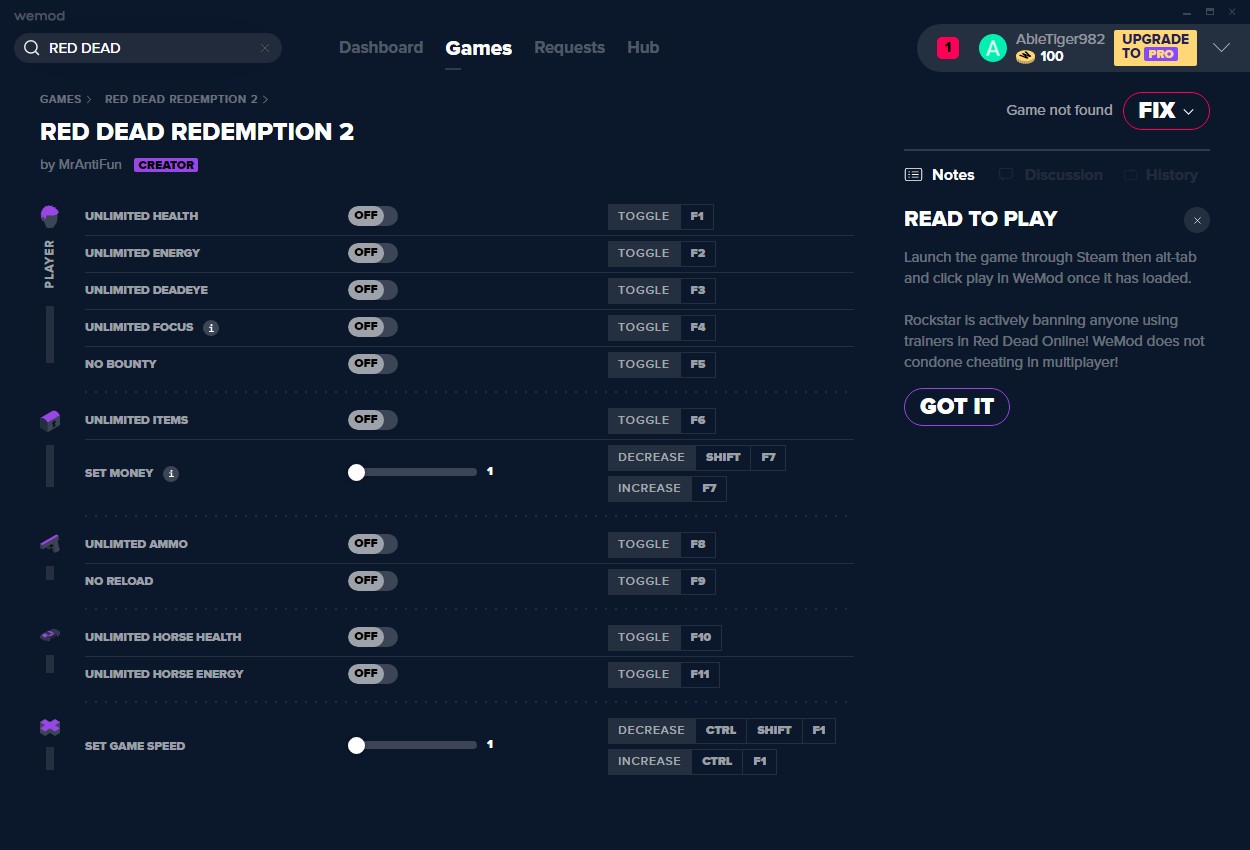1250x850 pixels.
Task: Click the F10 hotkey for Horse Health
Action: pos(701,637)
